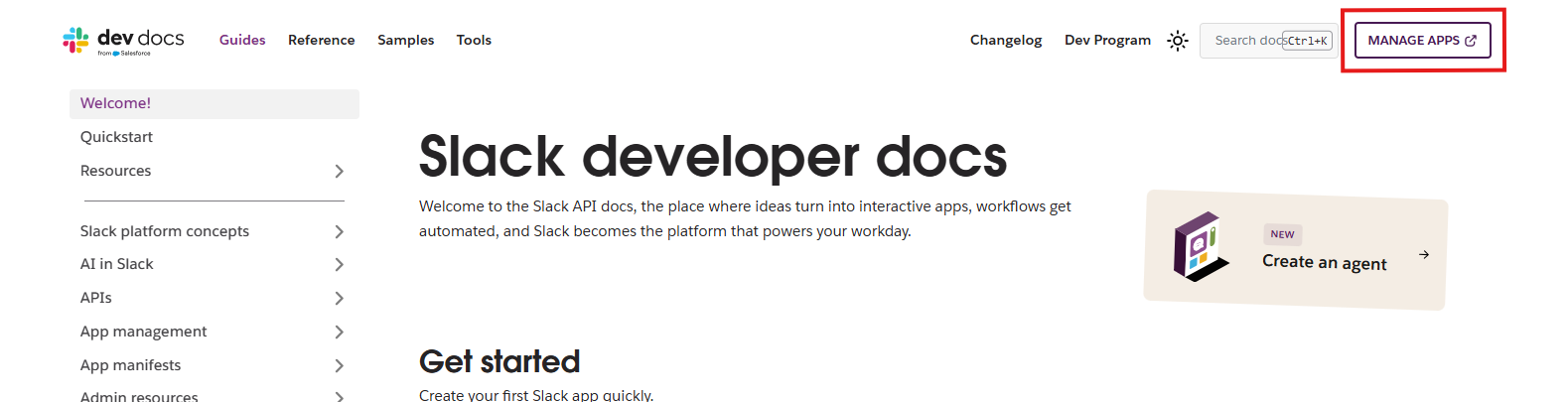The width and height of the screenshot is (1568, 402).
Task: Click the agent illustration in the card
Action: coord(1200,246)
